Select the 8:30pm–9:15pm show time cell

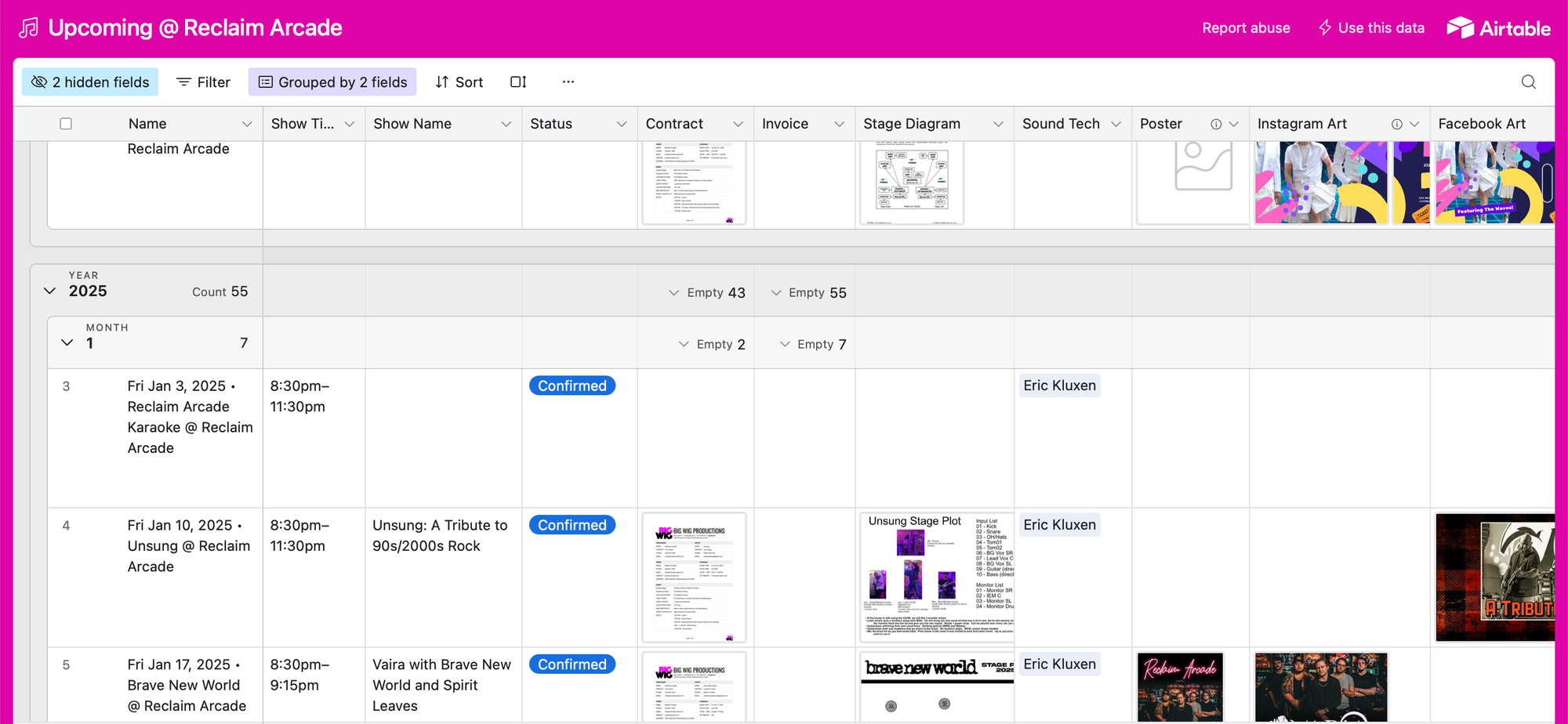tap(314, 685)
